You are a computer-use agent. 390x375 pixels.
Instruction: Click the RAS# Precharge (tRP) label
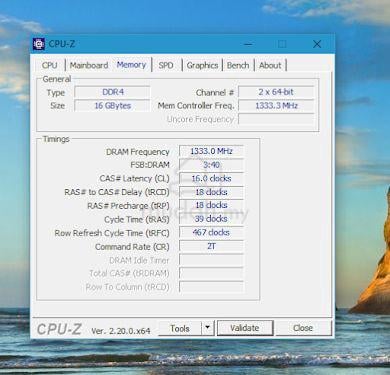tap(128, 206)
